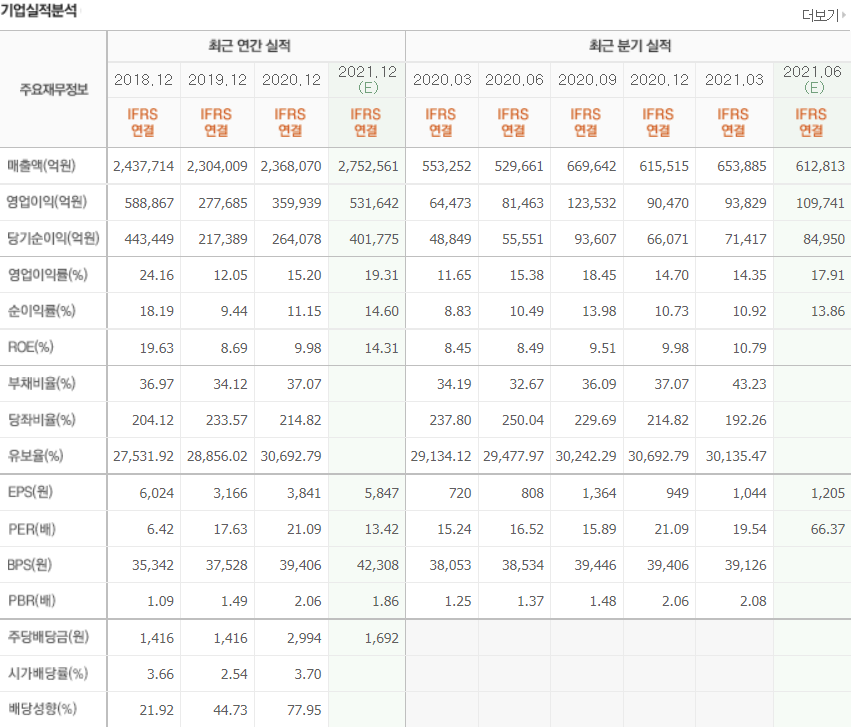Click the 시가배당률(%) row label
Image resolution: width=856 pixels, height=727 pixels.
47,674
